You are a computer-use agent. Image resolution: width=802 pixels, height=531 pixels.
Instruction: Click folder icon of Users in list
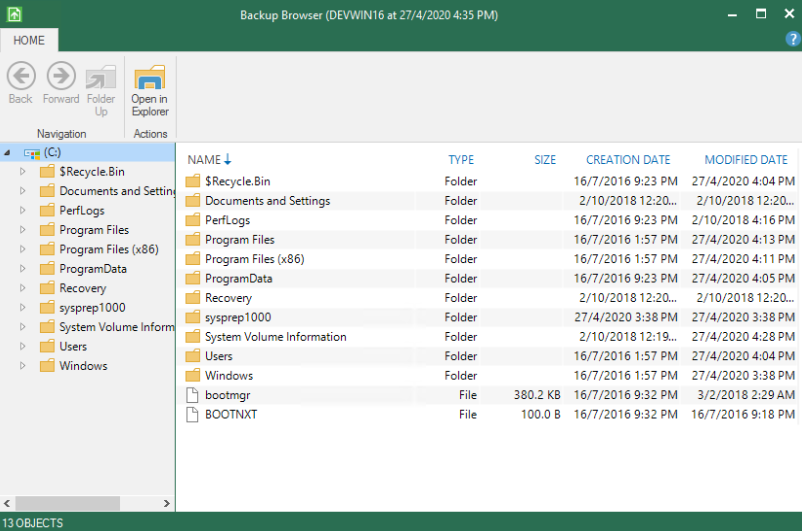point(193,356)
